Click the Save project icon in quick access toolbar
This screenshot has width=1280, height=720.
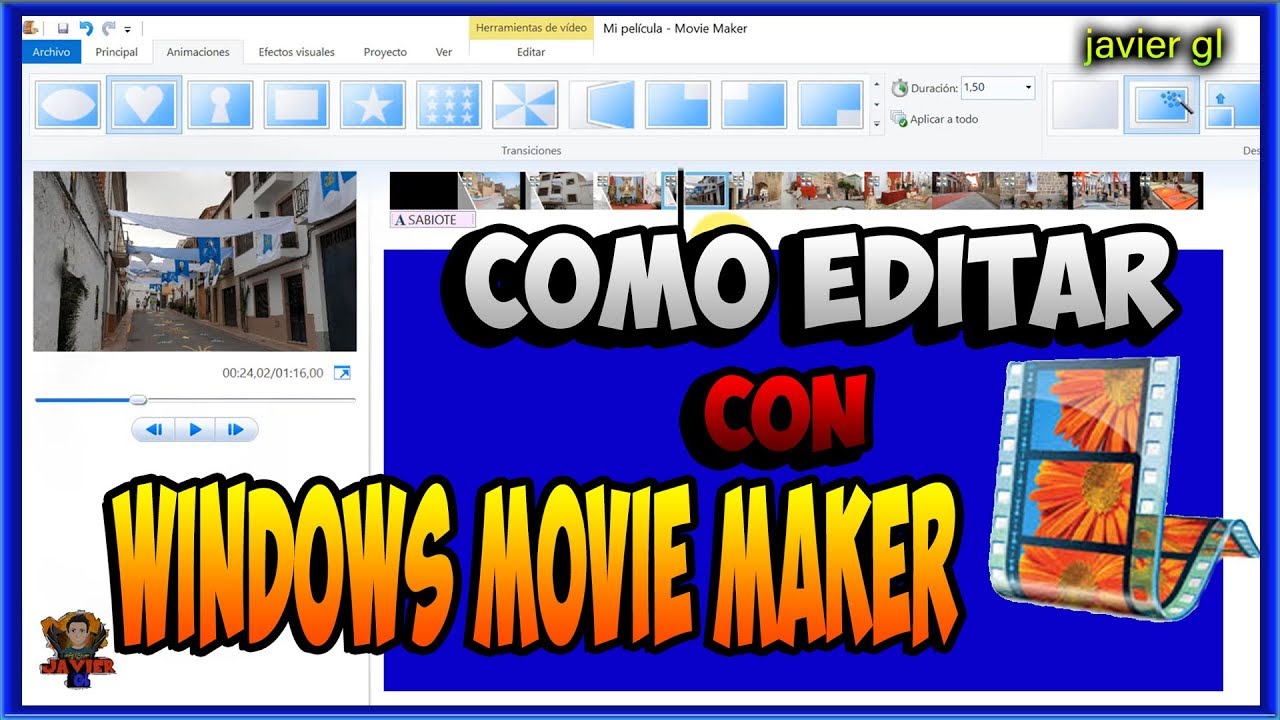click(x=63, y=29)
